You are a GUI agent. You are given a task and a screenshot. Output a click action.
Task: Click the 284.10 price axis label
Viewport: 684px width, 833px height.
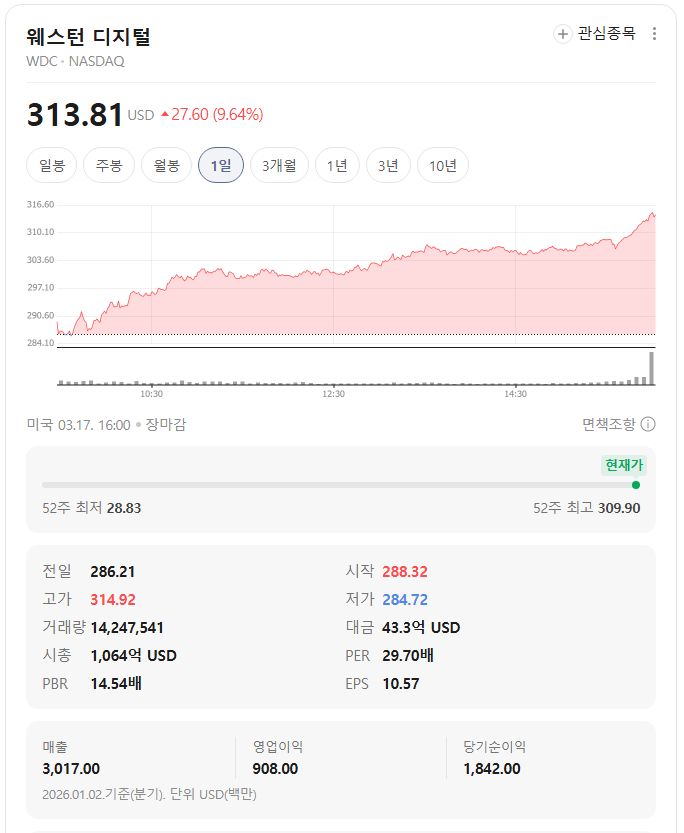(40, 343)
